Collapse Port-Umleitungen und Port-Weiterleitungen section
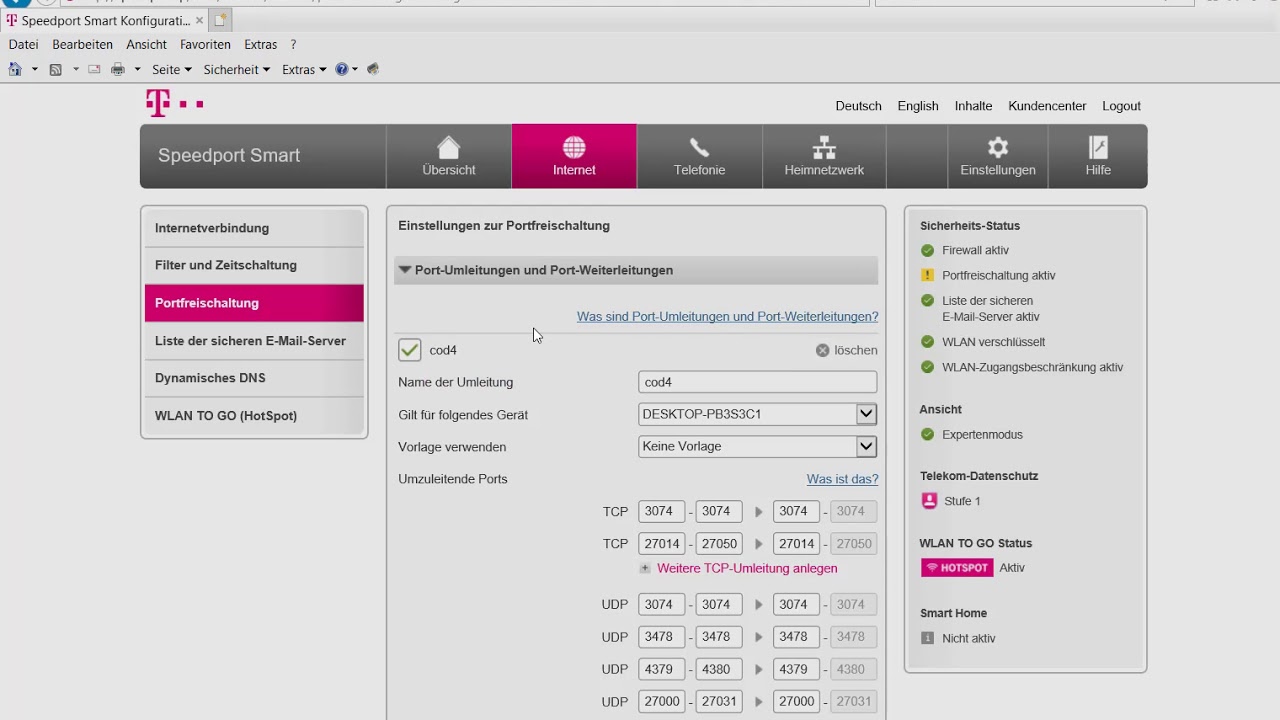Viewport: 1280px width, 720px height. click(x=636, y=270)
